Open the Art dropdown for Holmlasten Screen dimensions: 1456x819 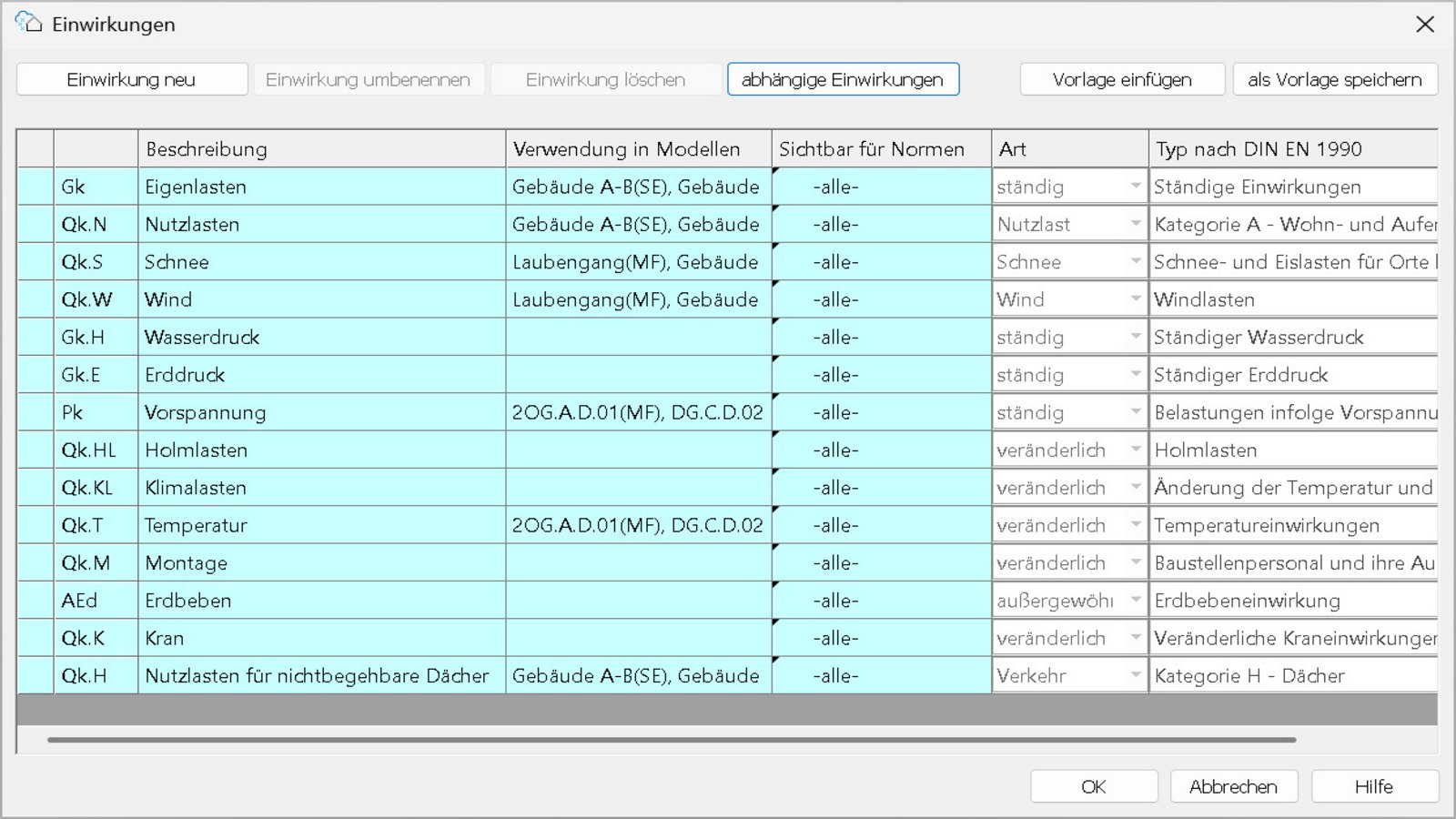pyautogui.click(x=1135, y=450)
